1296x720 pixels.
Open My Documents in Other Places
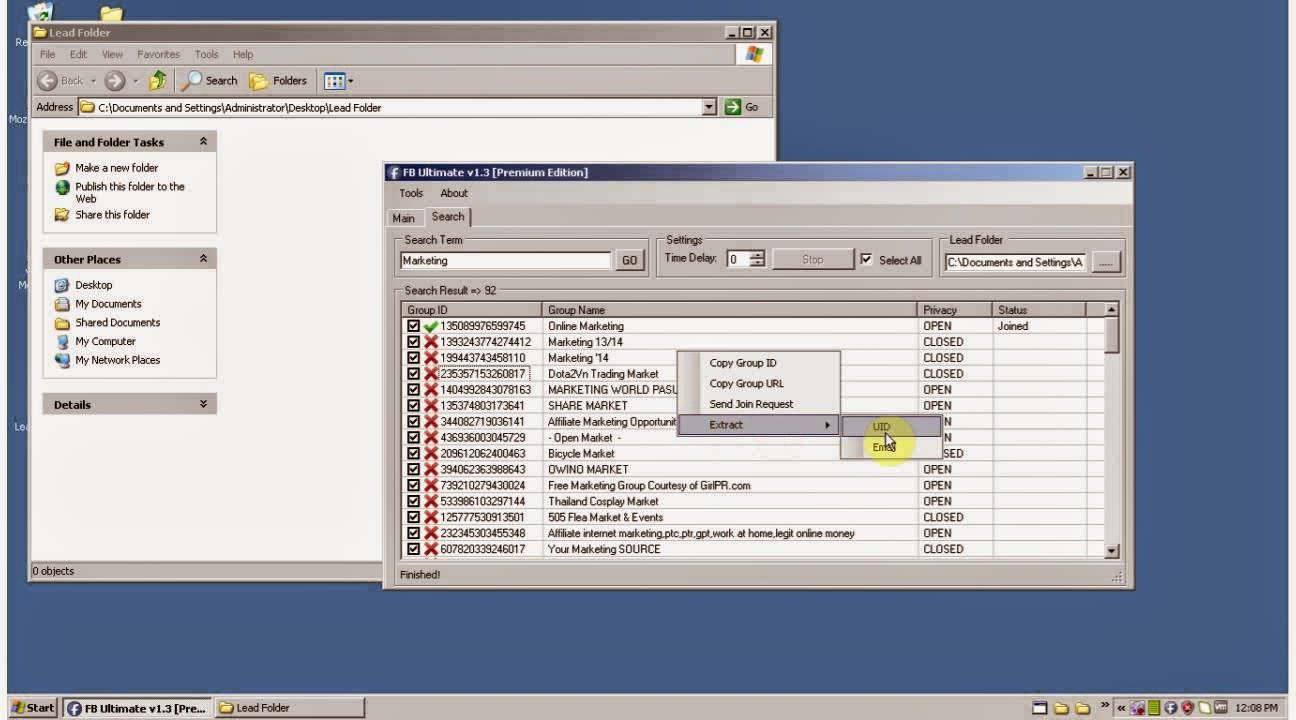pos(108,304)
